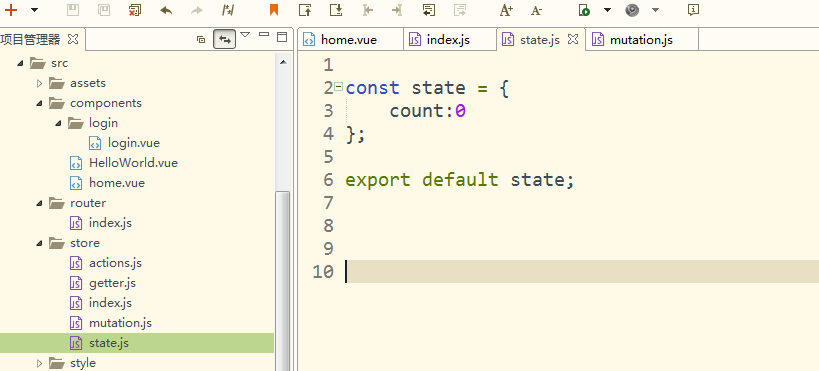Collapse code fold at line 2
The height and width of the screenshot is (371, 819).
tap(338, 87)
